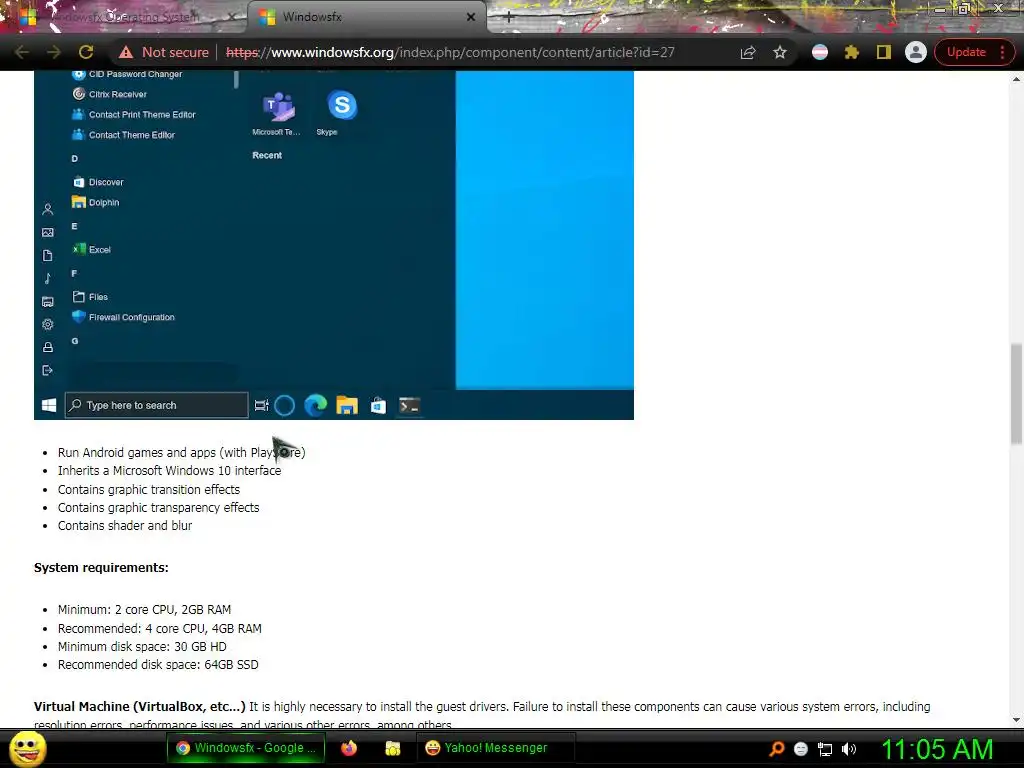Click the terminal icon in screenshot taskbar
Screen dimensions: 1024x768
[409, 406]
